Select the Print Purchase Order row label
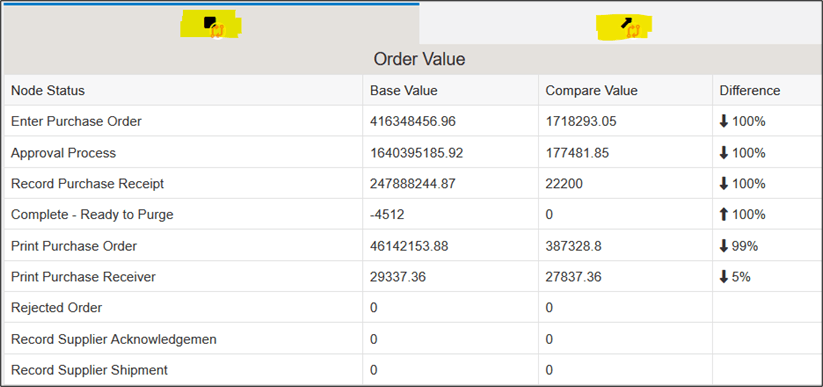This screenshot has height=387, width=823. tap(74, 246)
